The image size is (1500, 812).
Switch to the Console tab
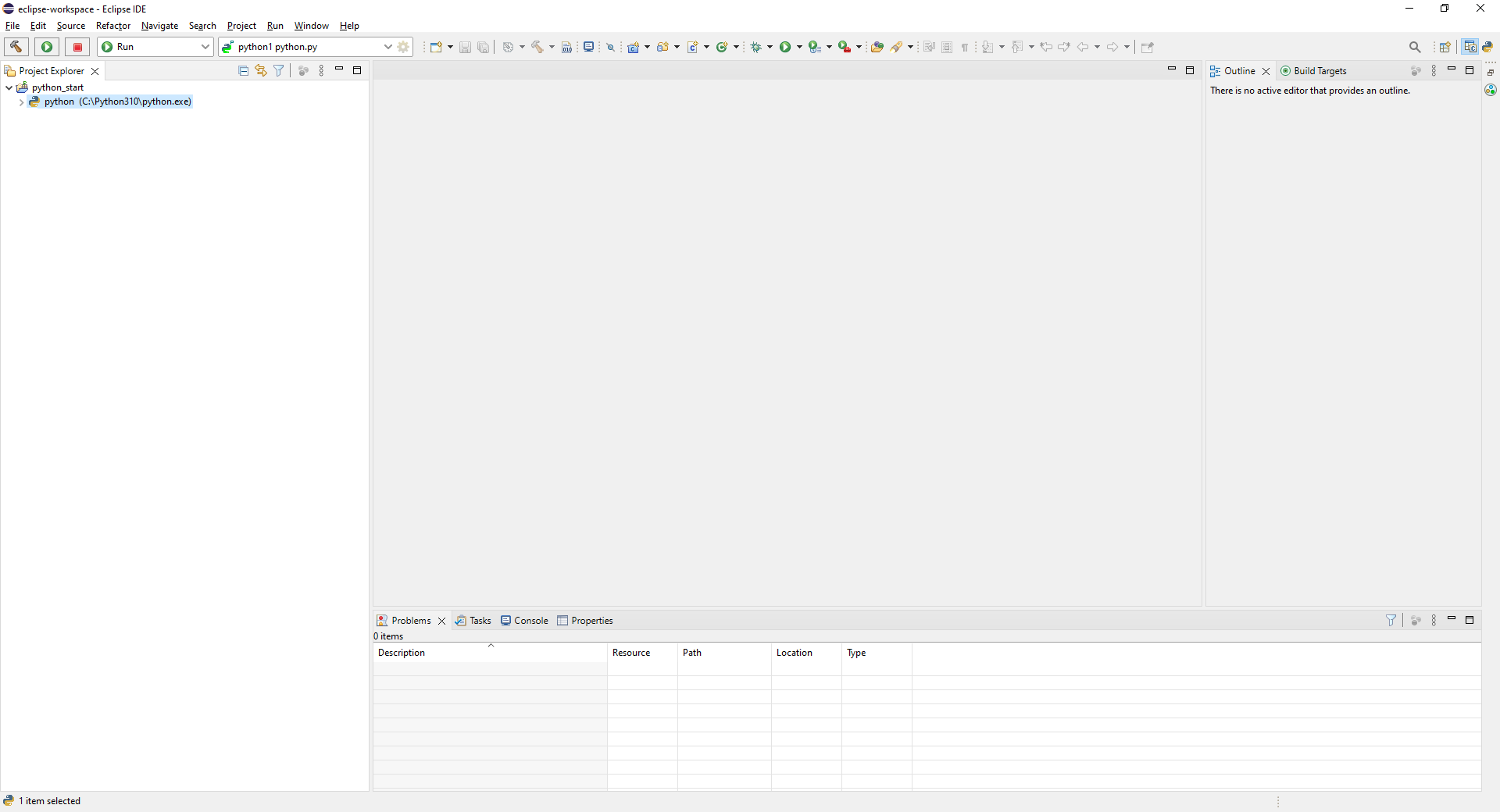click(x=525, y=621)
